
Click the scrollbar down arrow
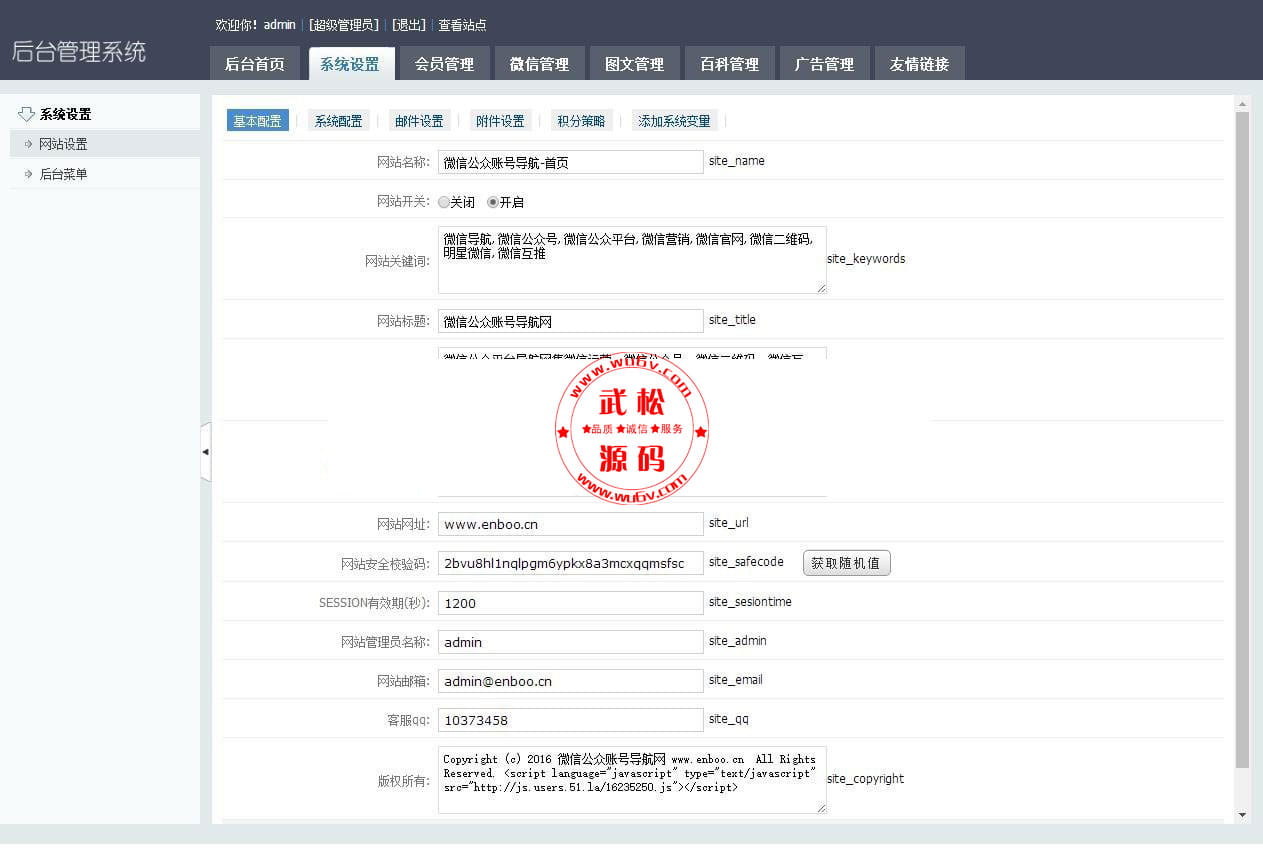(x=1242, y=816)
